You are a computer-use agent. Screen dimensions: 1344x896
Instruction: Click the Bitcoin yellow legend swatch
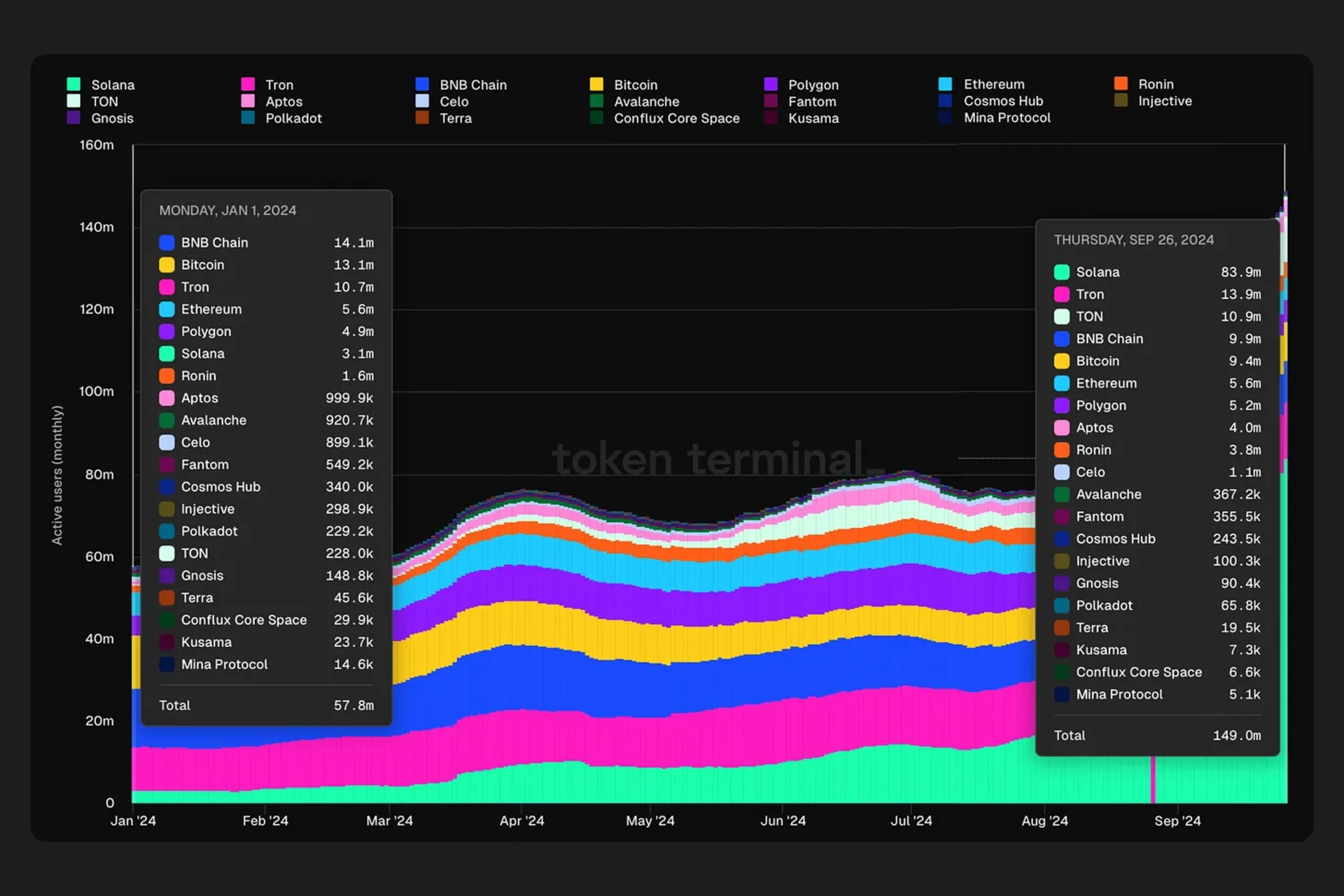[x=596, y=85]
